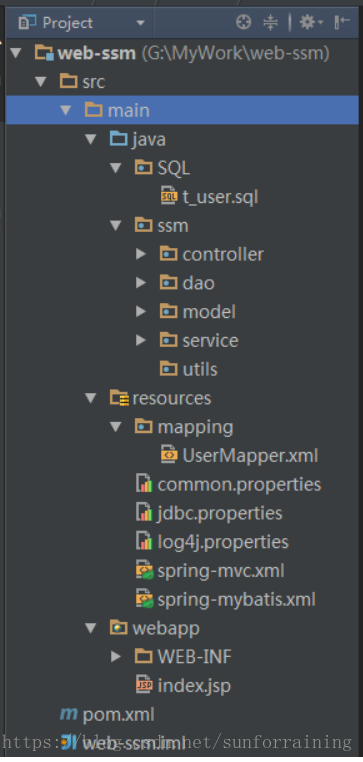Collapse the main folder arrow
Viewport: 363px width, 762px height.
pos(66,110)
